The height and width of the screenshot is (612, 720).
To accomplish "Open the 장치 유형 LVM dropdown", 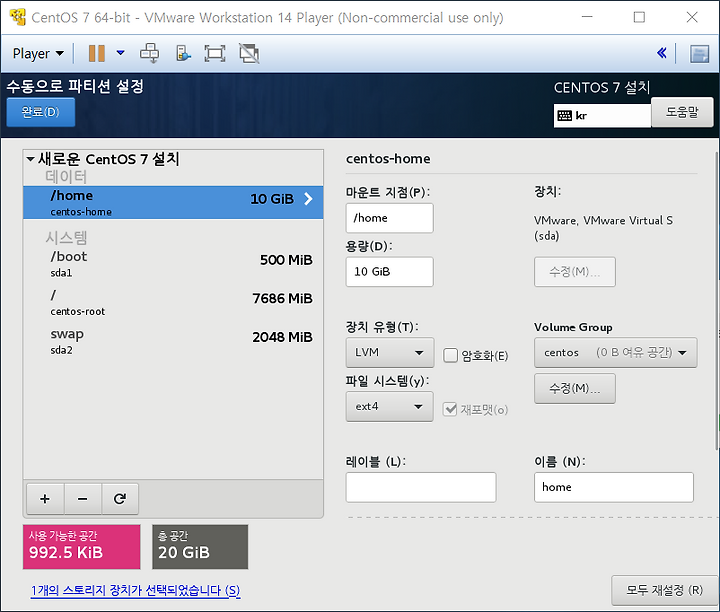I will tap(389, 352).
